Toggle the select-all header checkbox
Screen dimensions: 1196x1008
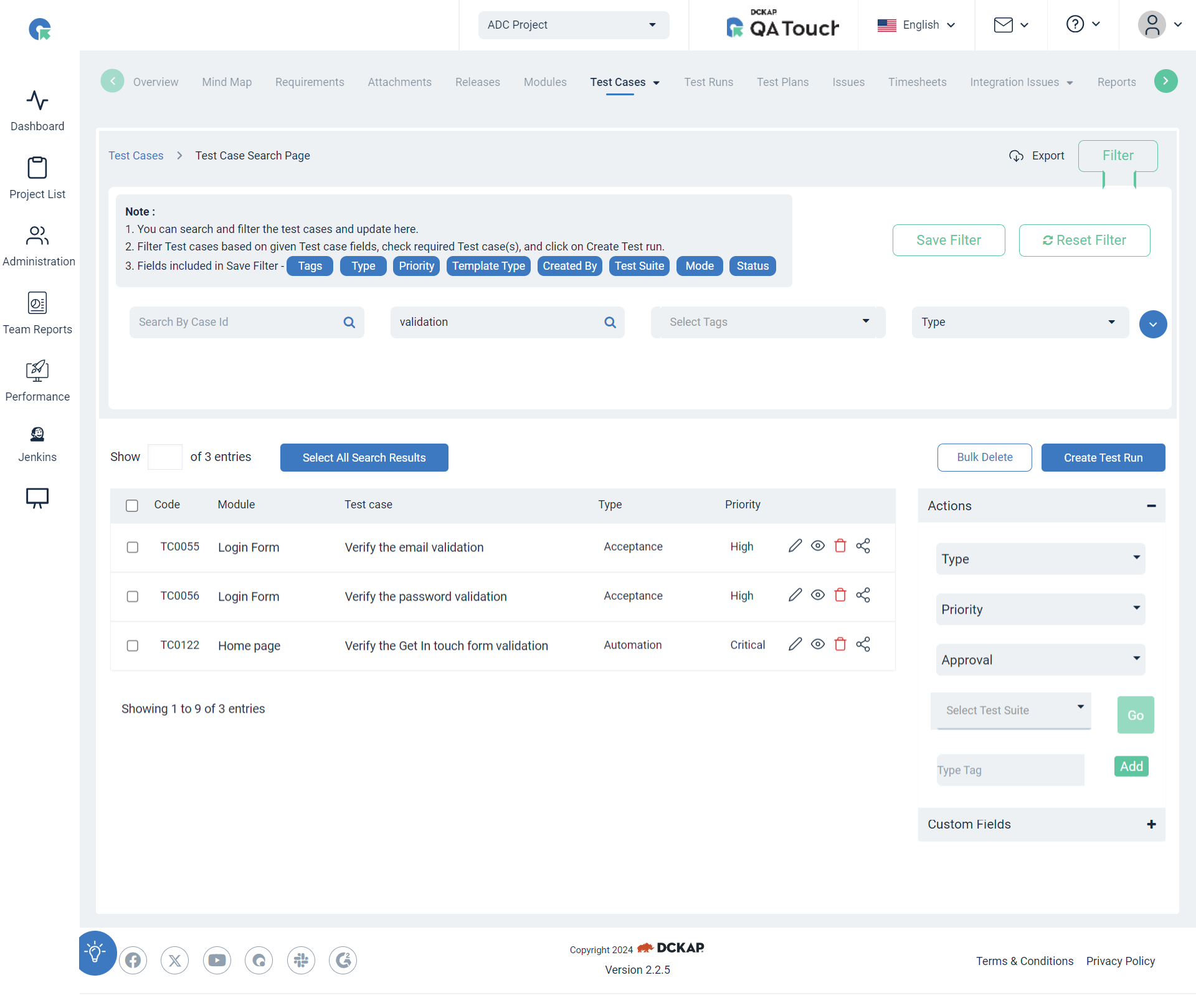point(132,505)
